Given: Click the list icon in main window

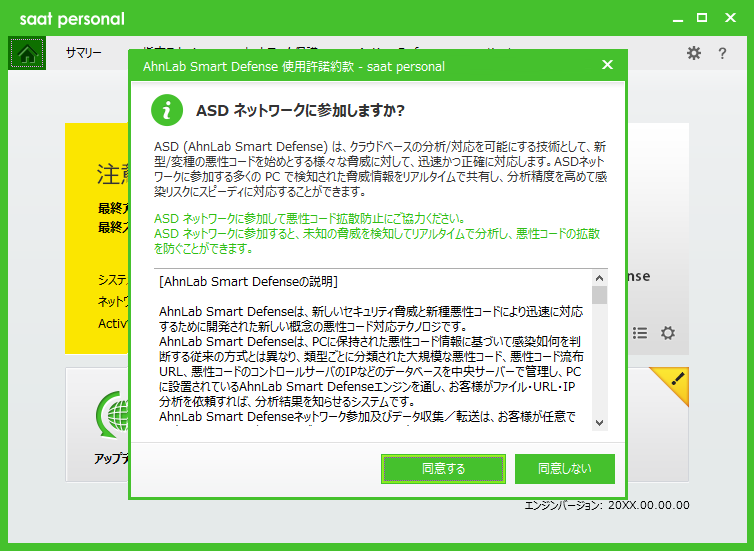Looking at the screenshot, I should click(x=640, y=333).
